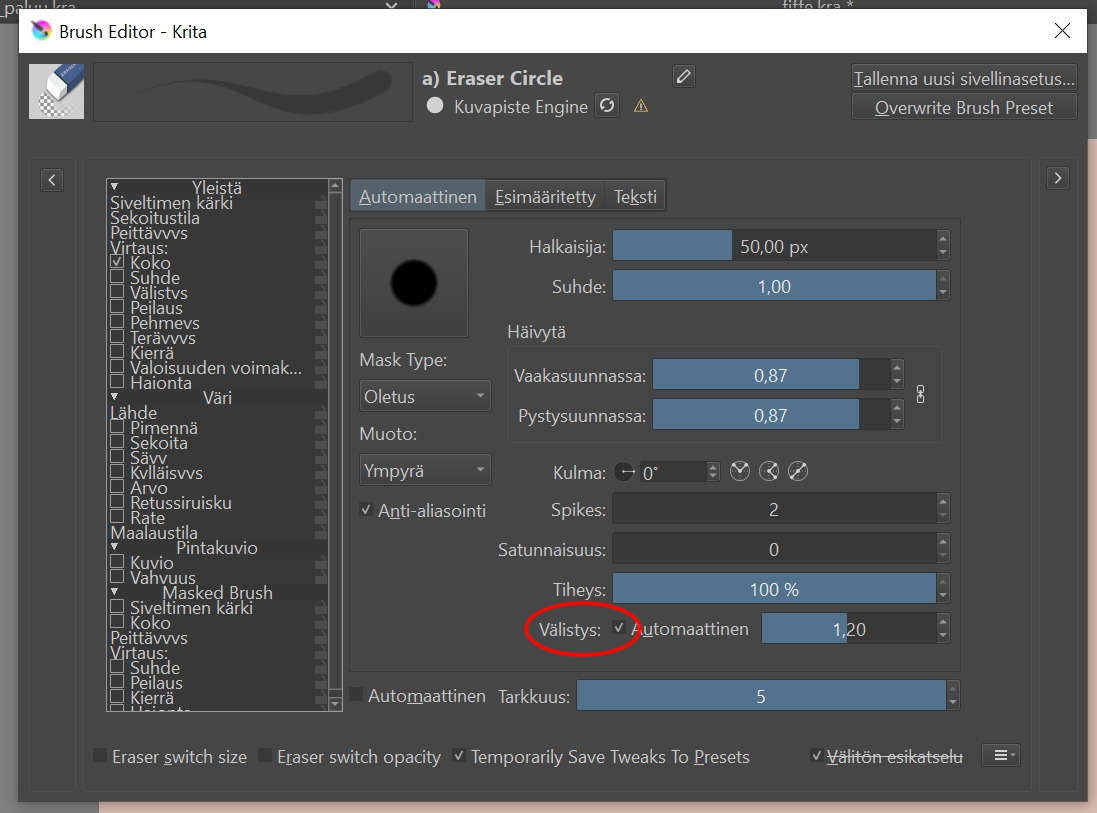Viewport: 1097px width, 813px height.
Task: Click the reload engine preset icon
Action: [607, 106]
